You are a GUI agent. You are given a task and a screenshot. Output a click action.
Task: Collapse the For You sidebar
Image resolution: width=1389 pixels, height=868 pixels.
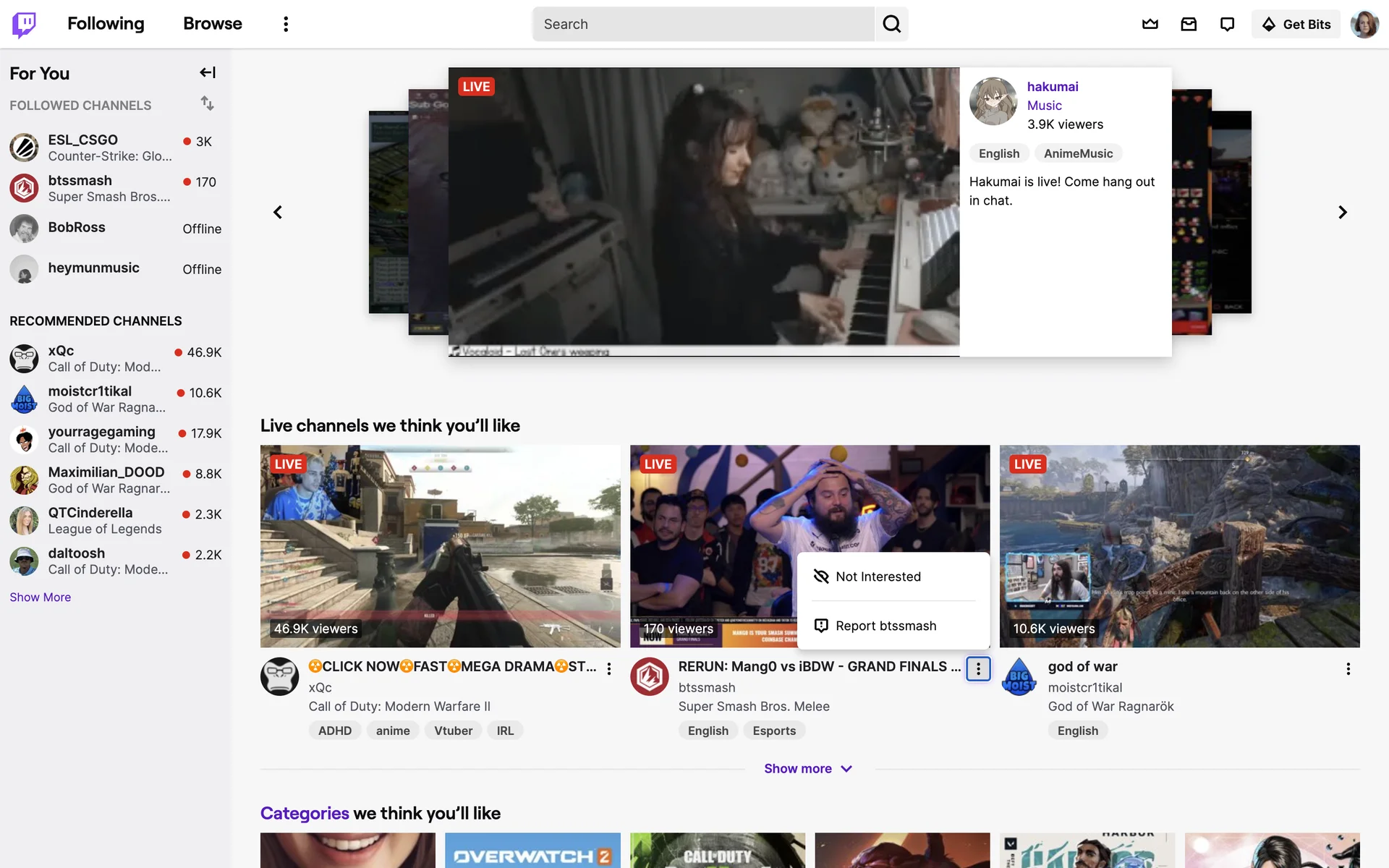(208, 72)
